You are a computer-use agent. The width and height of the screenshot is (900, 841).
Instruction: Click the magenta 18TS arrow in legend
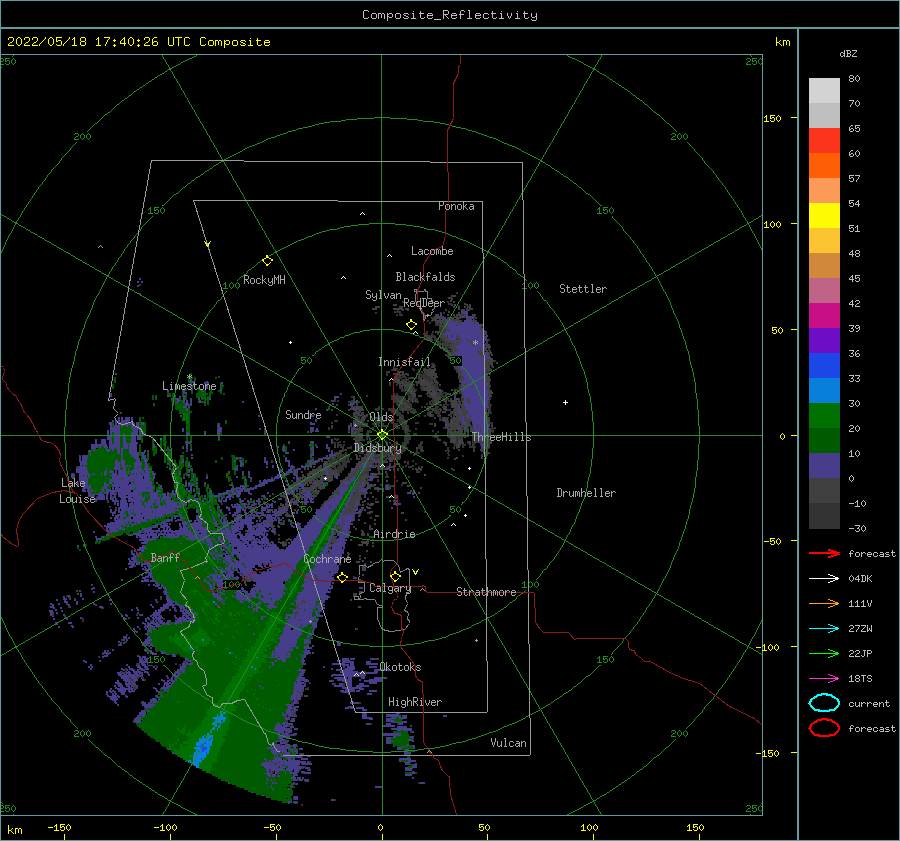(x=824, y=679)
